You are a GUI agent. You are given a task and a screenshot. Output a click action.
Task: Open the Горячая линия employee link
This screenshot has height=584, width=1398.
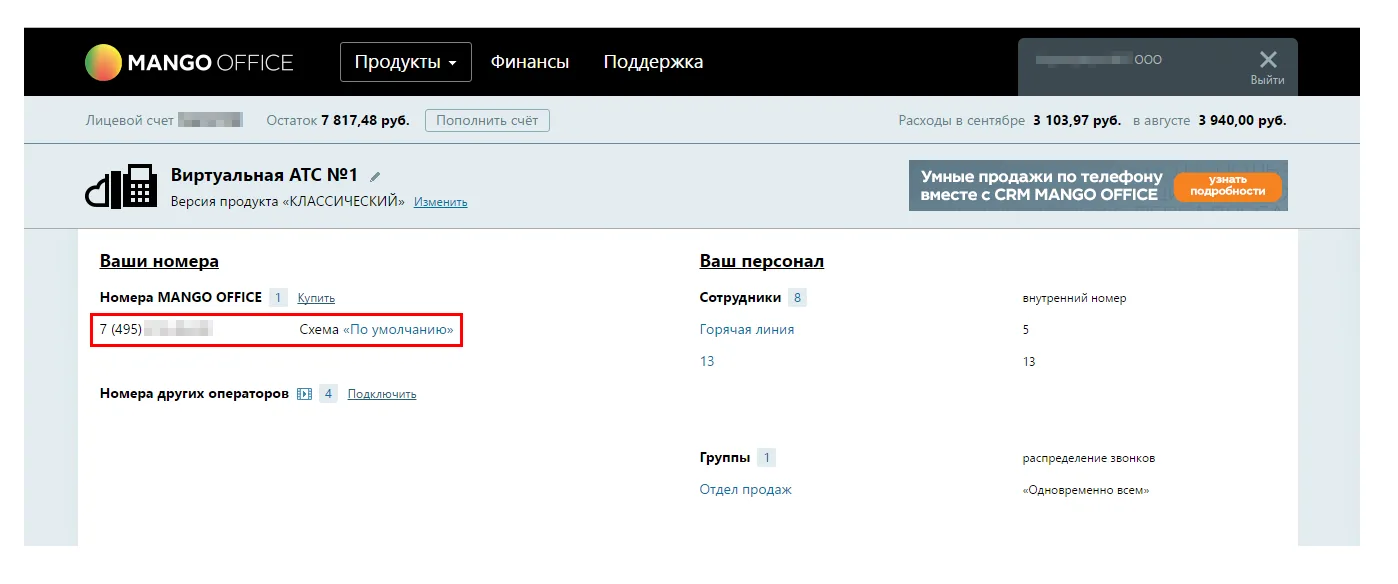click(x=747, y=329)
